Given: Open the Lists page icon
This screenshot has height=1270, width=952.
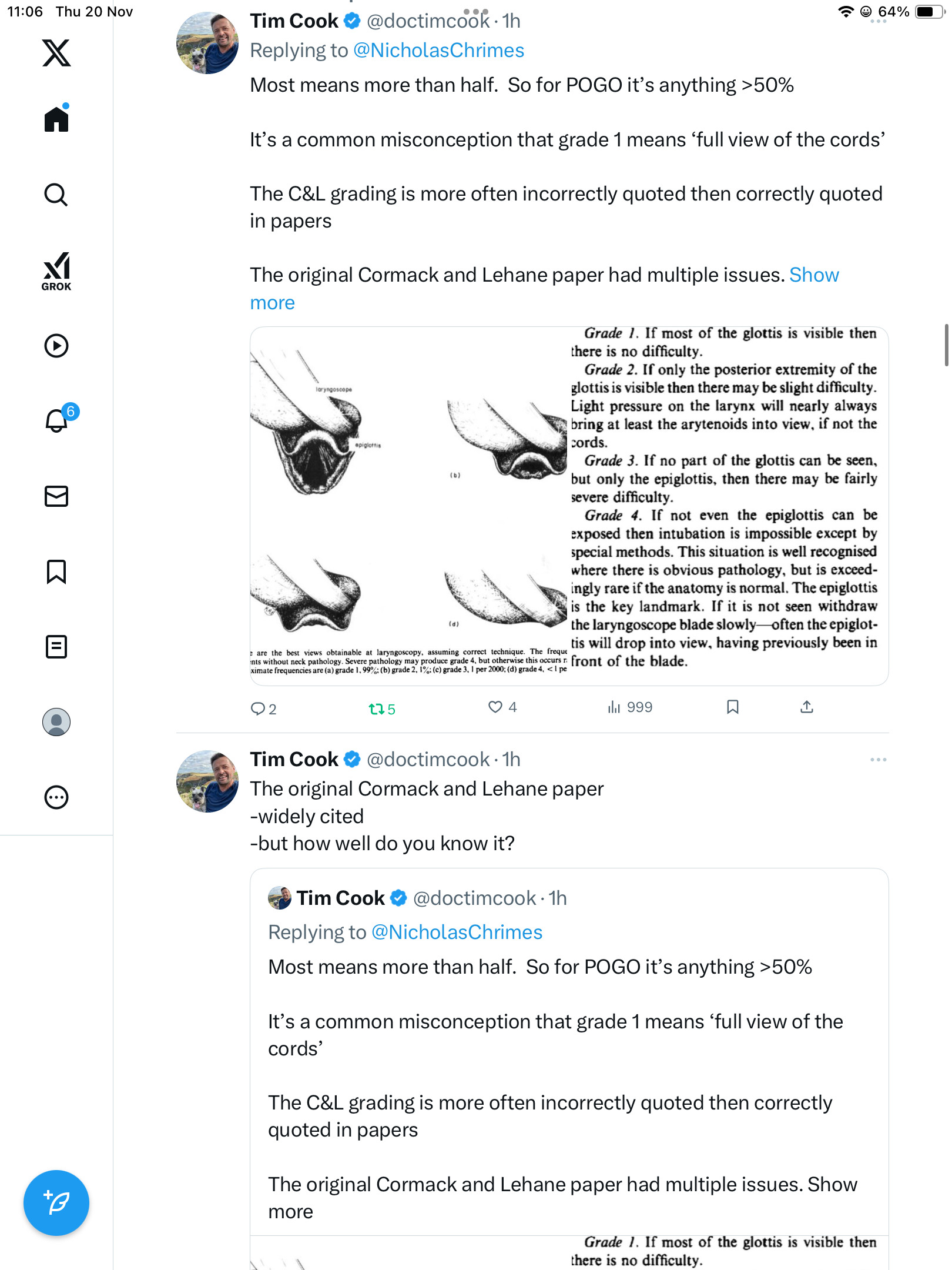Looking at the screenshot, I should click(x=56, y=647).
